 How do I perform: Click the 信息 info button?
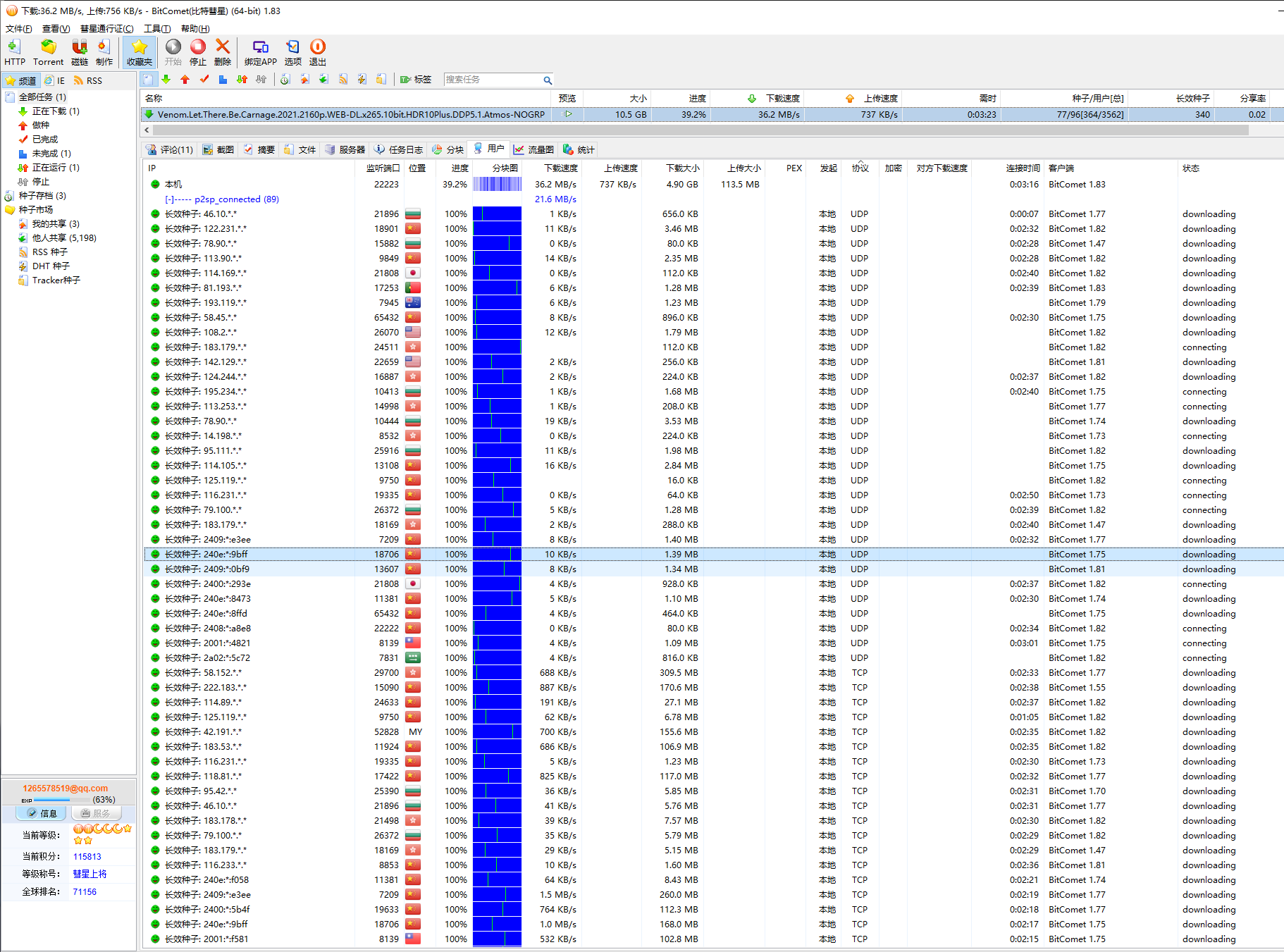coord(42,813)
